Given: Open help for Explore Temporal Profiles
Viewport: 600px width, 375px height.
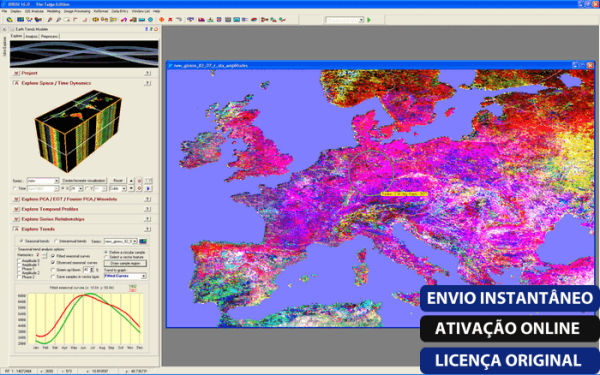Looking at the screenshot, I should [148, 209].
